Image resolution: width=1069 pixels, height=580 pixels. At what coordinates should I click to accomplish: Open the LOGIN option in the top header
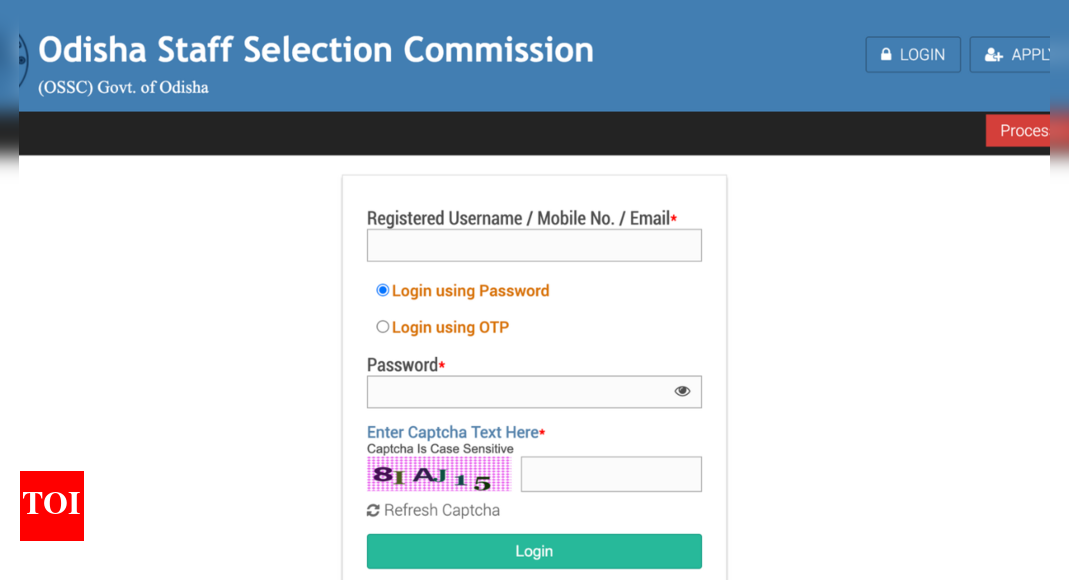[x=912, y=55]
